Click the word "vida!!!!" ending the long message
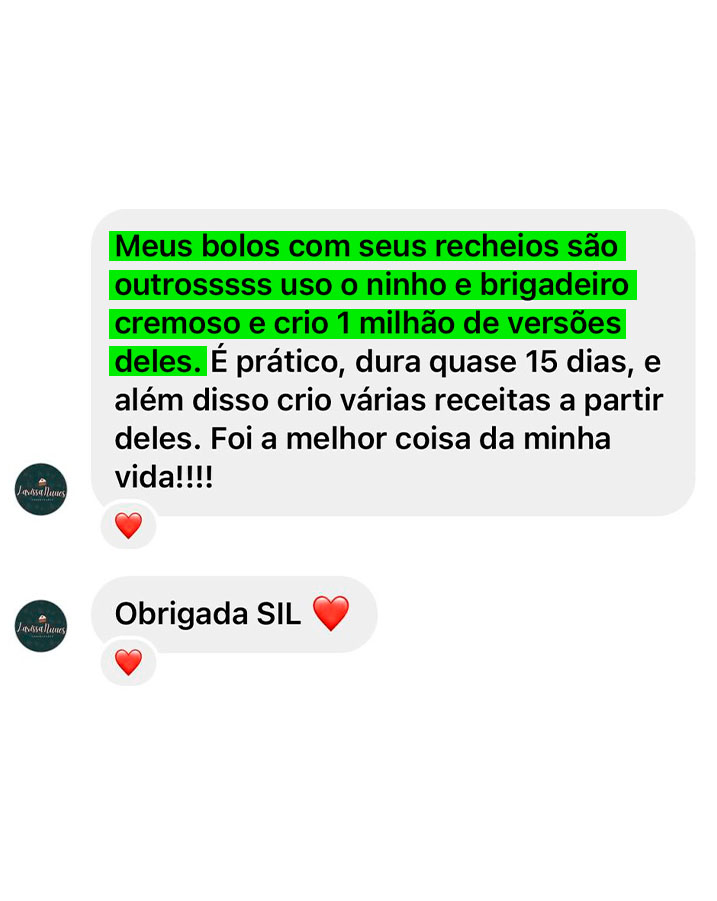 164,477
